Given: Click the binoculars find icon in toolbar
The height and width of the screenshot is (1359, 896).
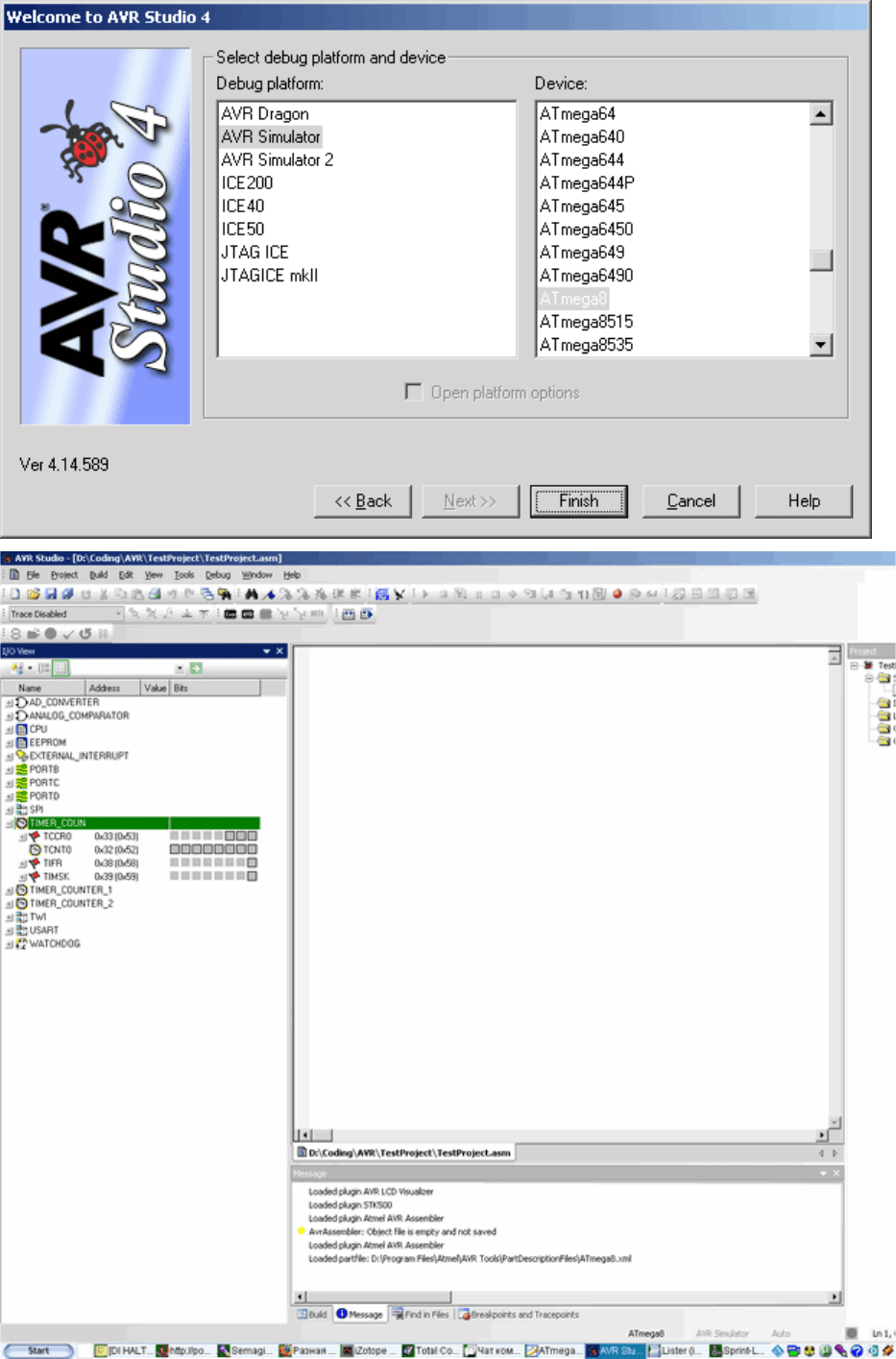Looking at the screenshot, I should coord(252,595).
